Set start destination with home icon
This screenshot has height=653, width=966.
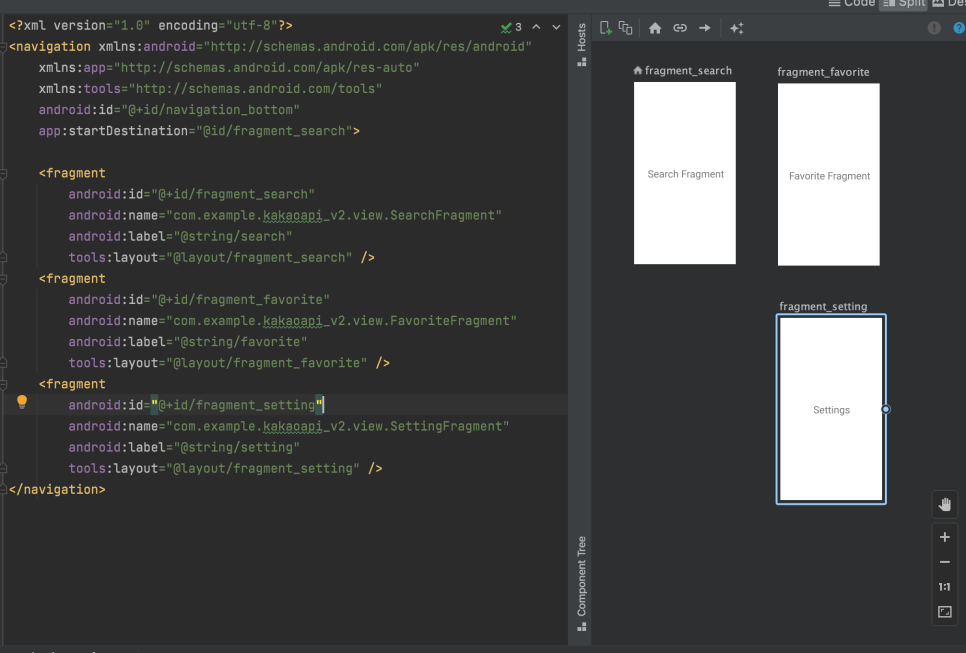[655, 28]
